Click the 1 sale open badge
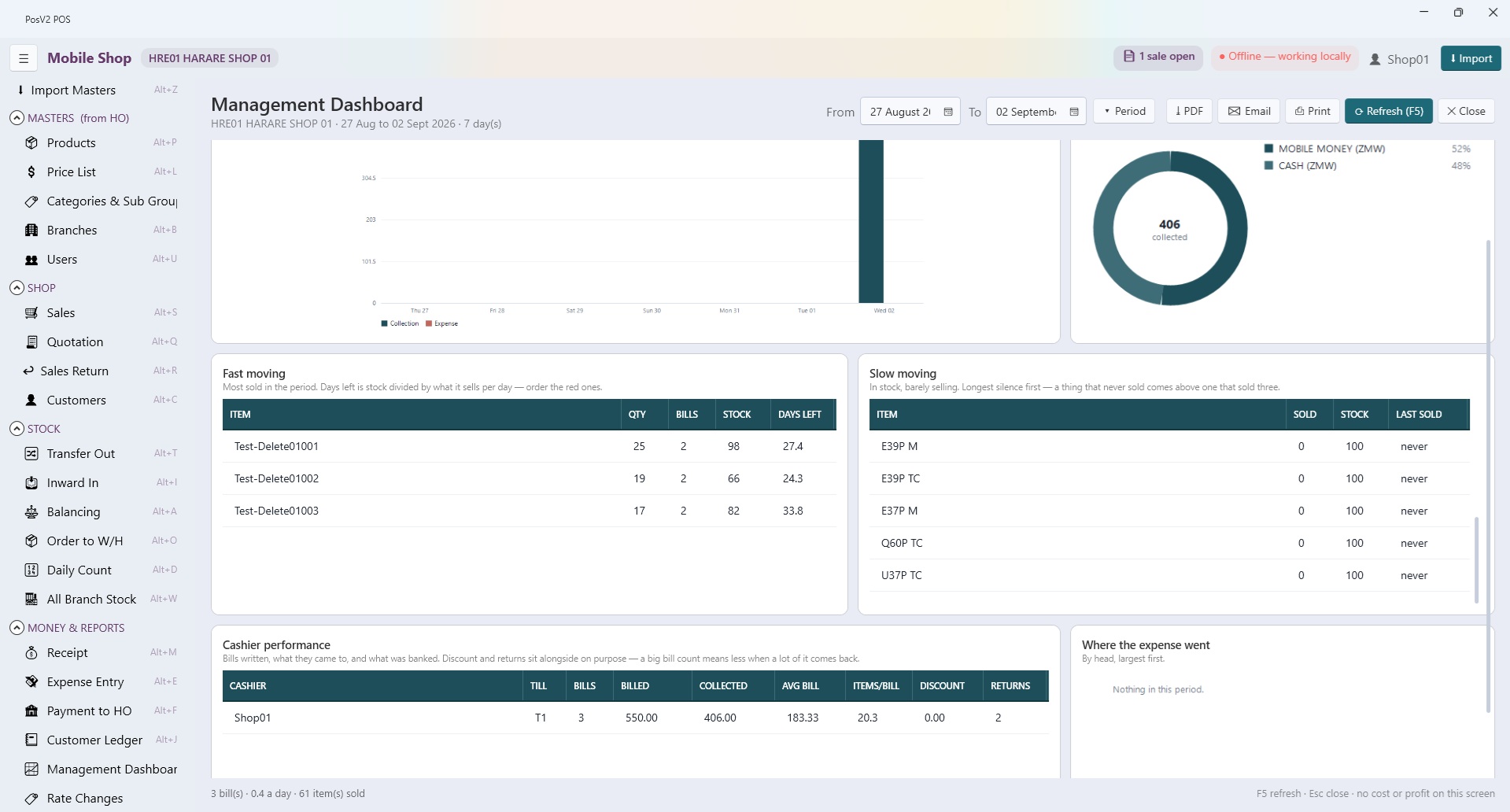This screenshot has height=812, width=1510. [1158, 57]
